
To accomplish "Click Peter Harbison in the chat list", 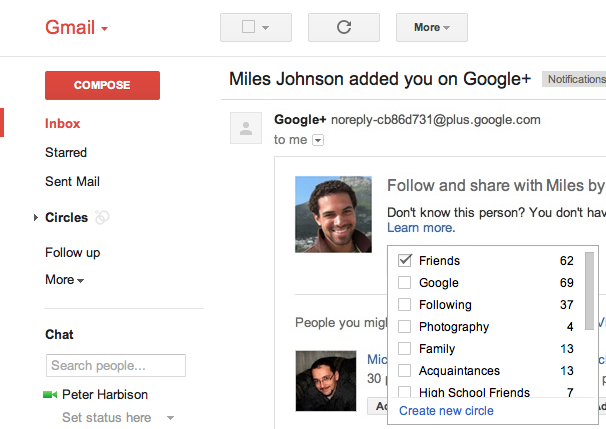I will pos(105,395).
